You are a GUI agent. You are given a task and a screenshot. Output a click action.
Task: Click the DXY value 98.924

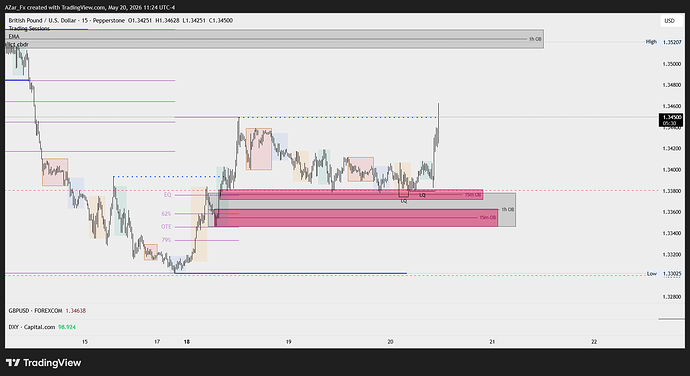tap(67, 327)
